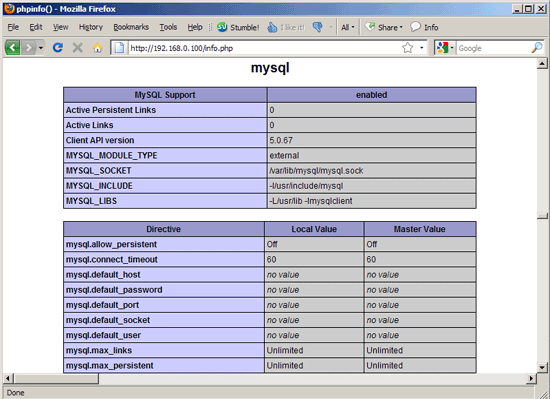Click the 'mysql' section heading
This screenshot has height=399, width=550.
(x=270, y=68)
